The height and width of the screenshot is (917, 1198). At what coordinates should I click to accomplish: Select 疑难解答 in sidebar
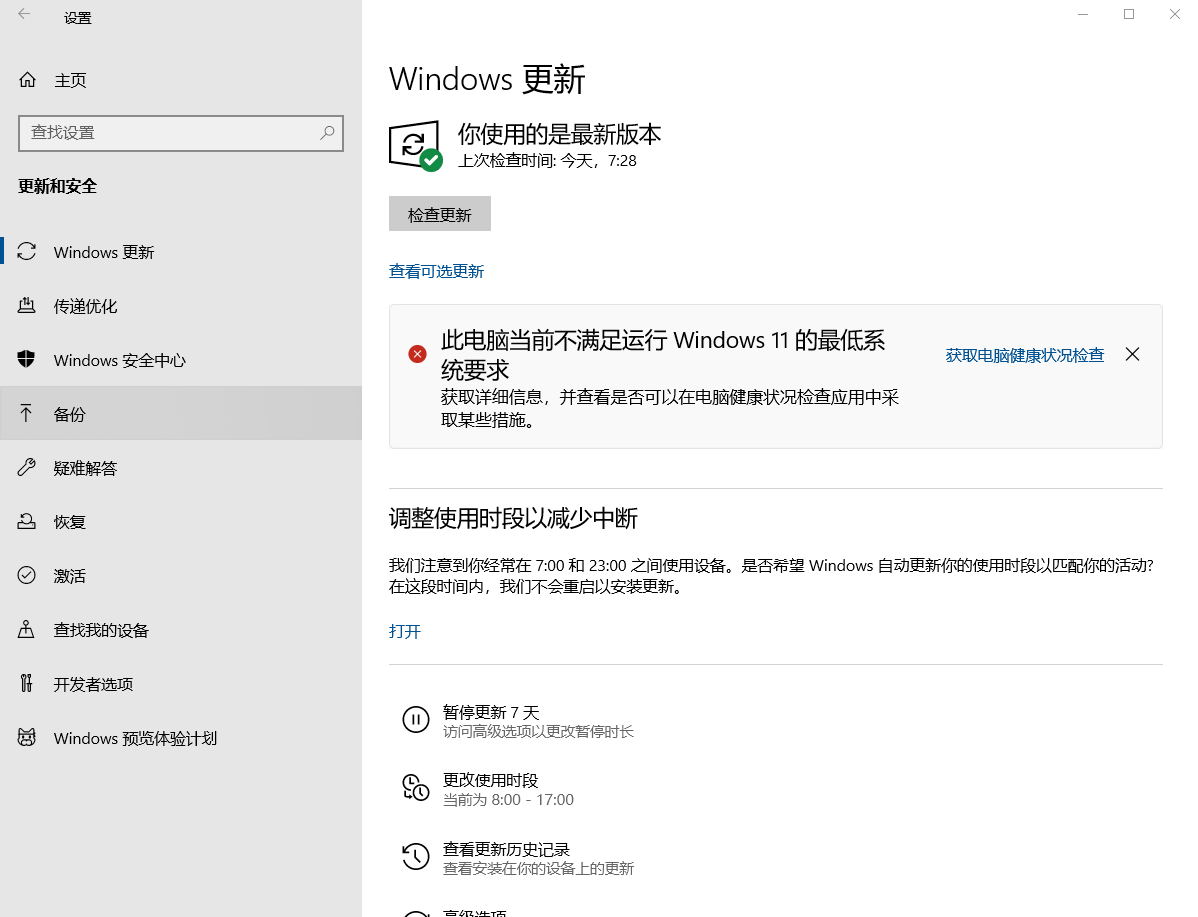tap(86, 468)
